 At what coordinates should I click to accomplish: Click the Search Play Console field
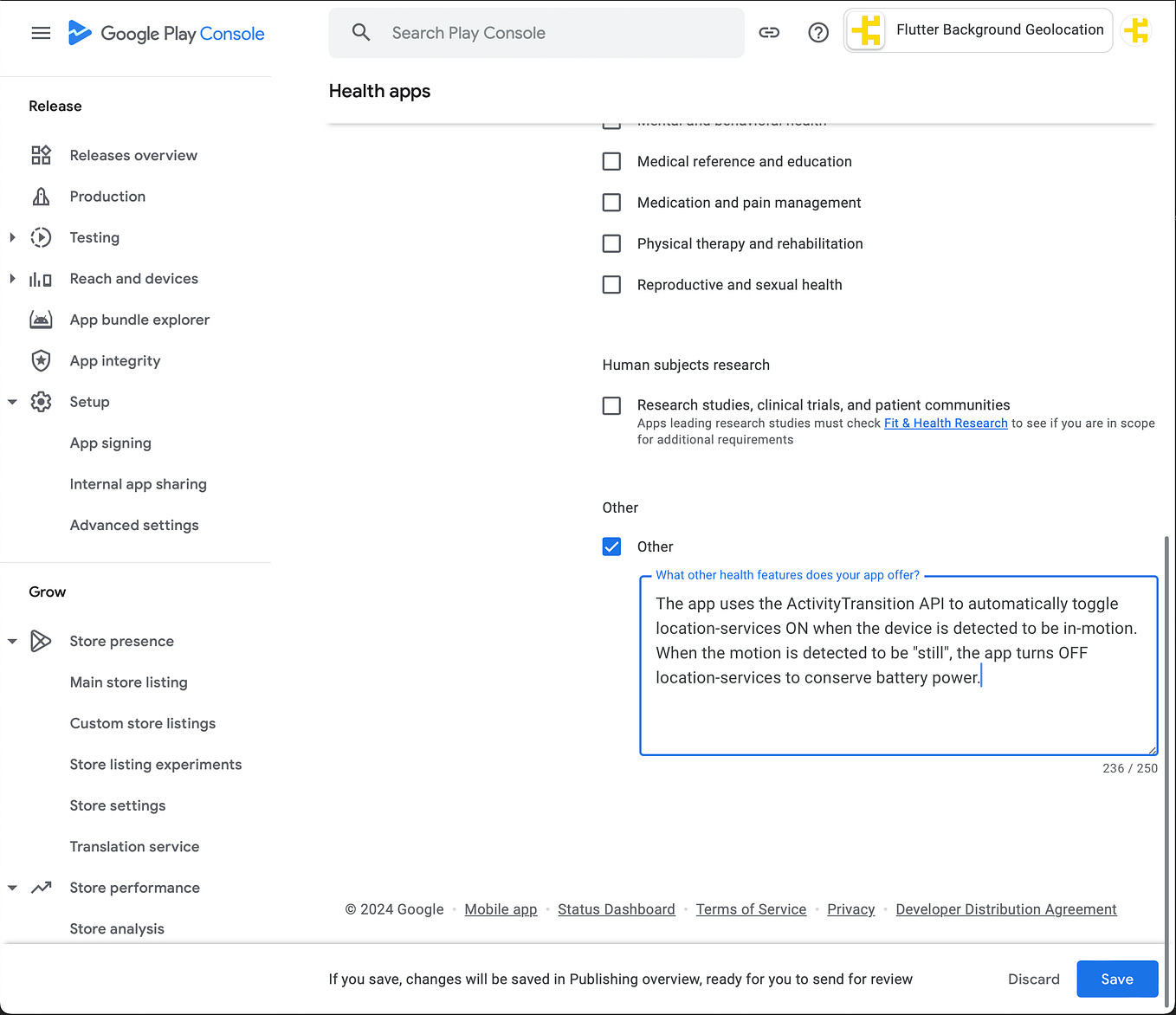coord(536,33)
